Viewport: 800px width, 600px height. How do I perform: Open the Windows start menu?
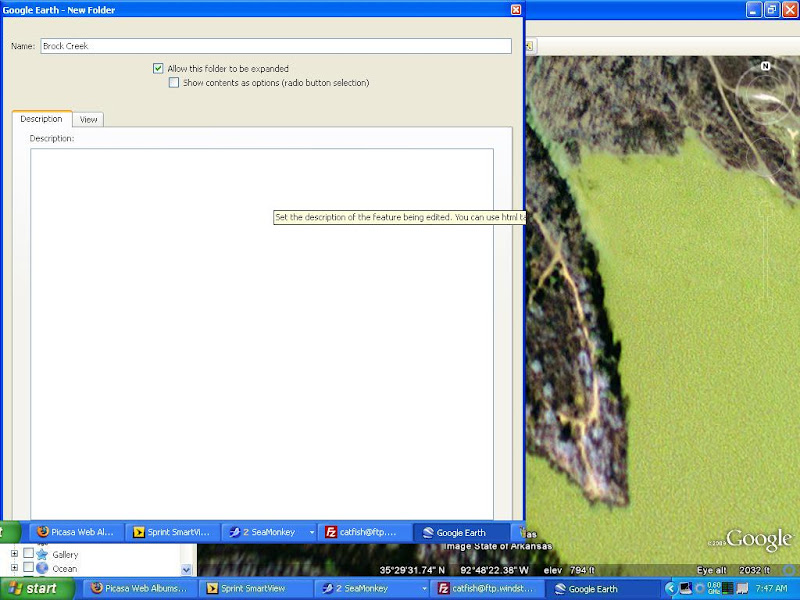click(37, 589)
